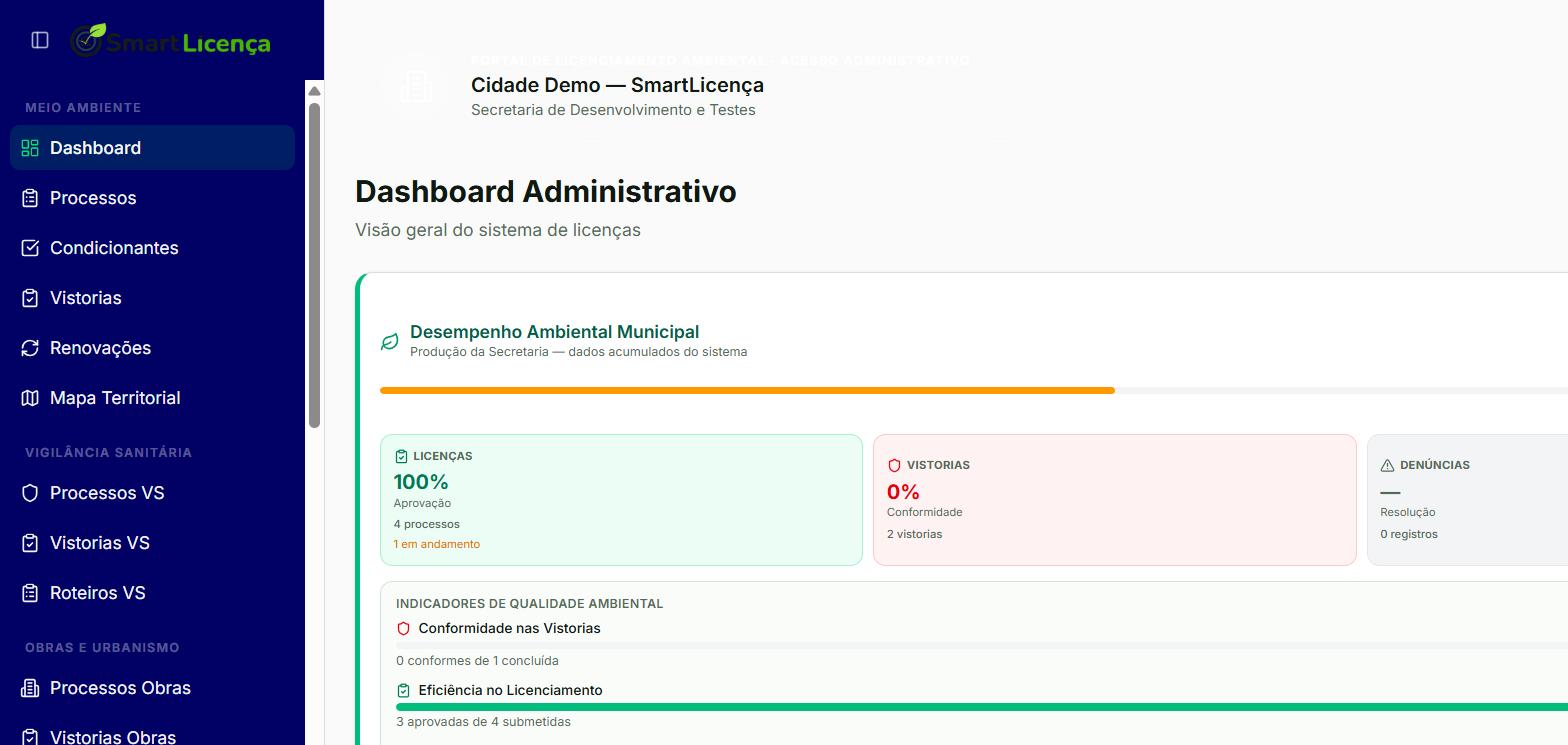Viewport: 1568px width, 745px height.
Task: Open Processos VS
Action: click(152, 493)
